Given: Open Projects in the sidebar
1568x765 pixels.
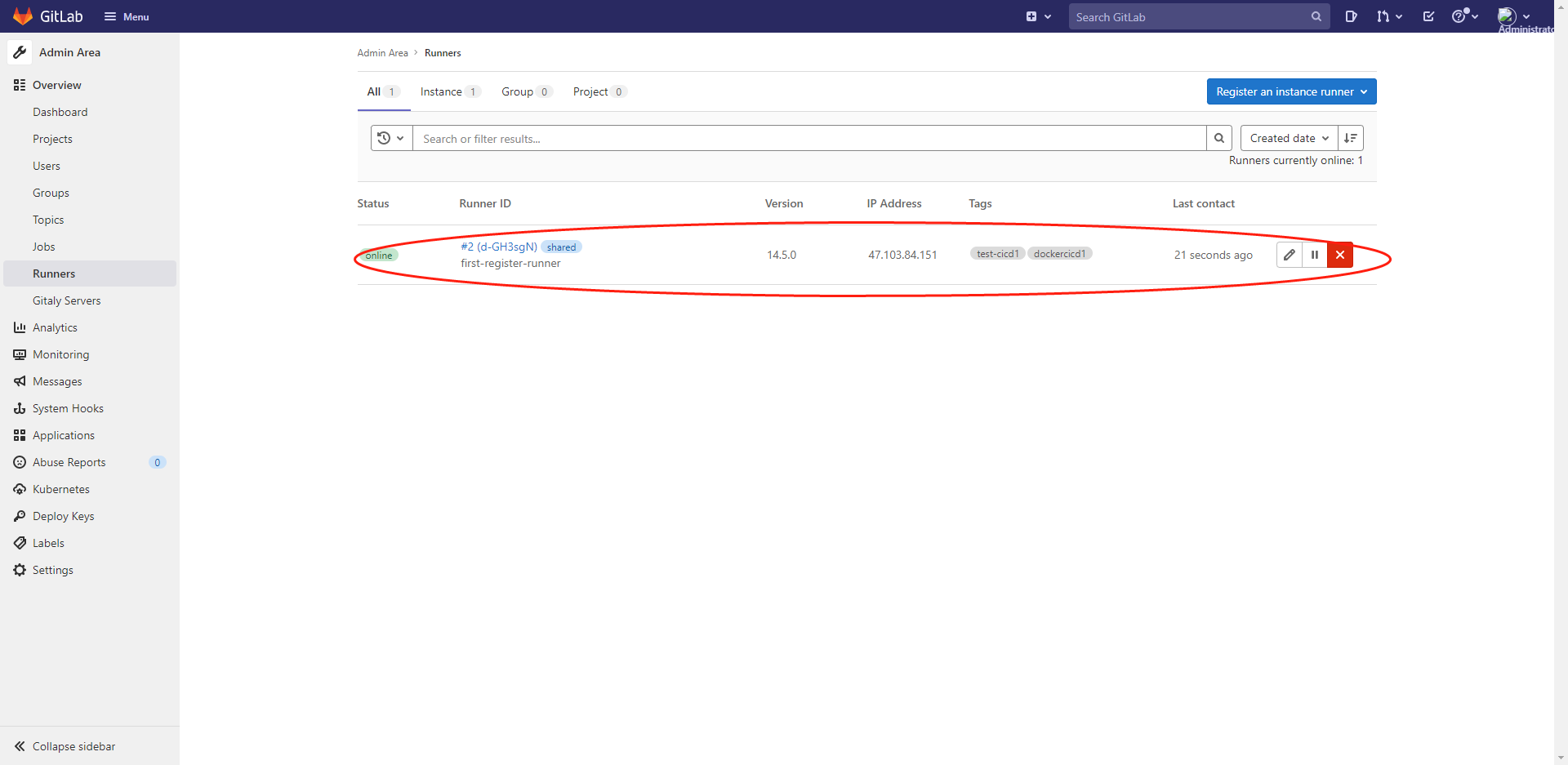Looking at the screenshot, I should tap(52, 139).
